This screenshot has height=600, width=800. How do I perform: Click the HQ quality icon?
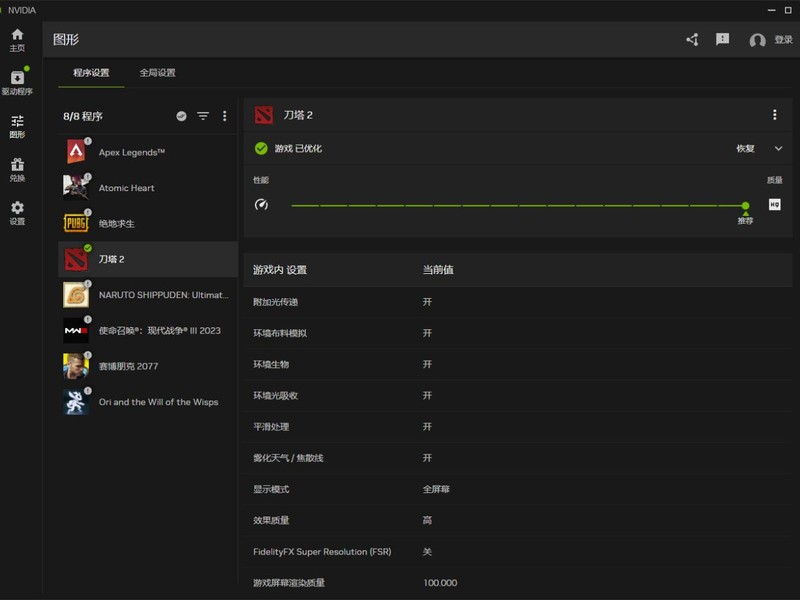click(774, 205)
